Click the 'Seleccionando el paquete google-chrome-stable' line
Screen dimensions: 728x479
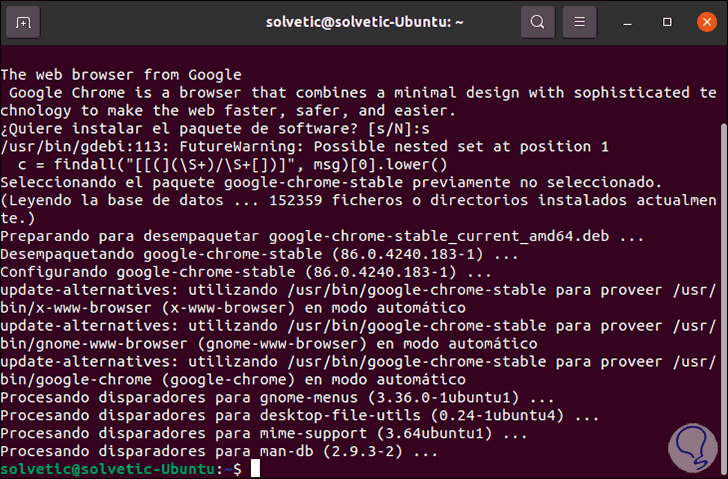pos(331,182)
